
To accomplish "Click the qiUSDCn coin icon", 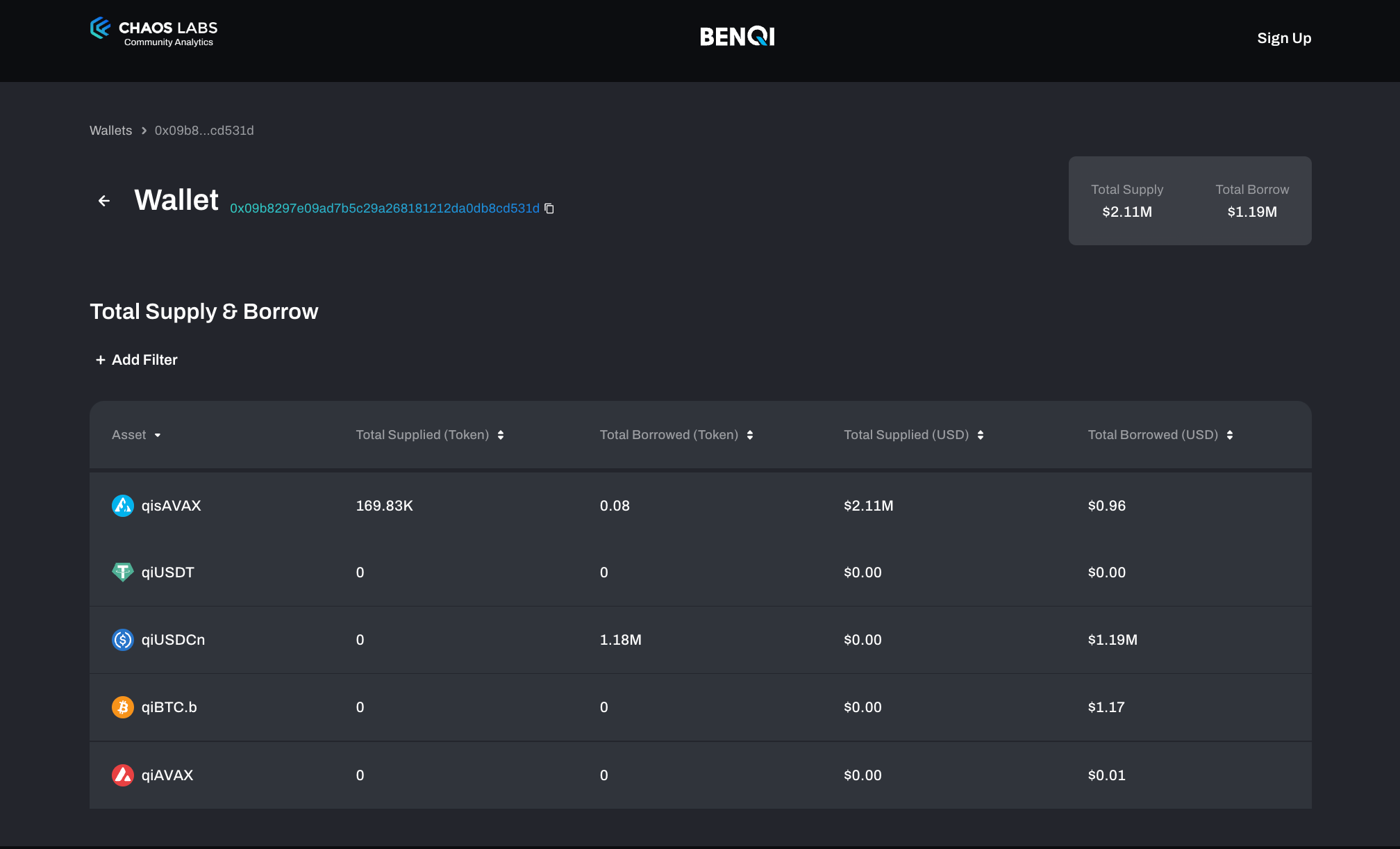I will (x=123, y=640).
